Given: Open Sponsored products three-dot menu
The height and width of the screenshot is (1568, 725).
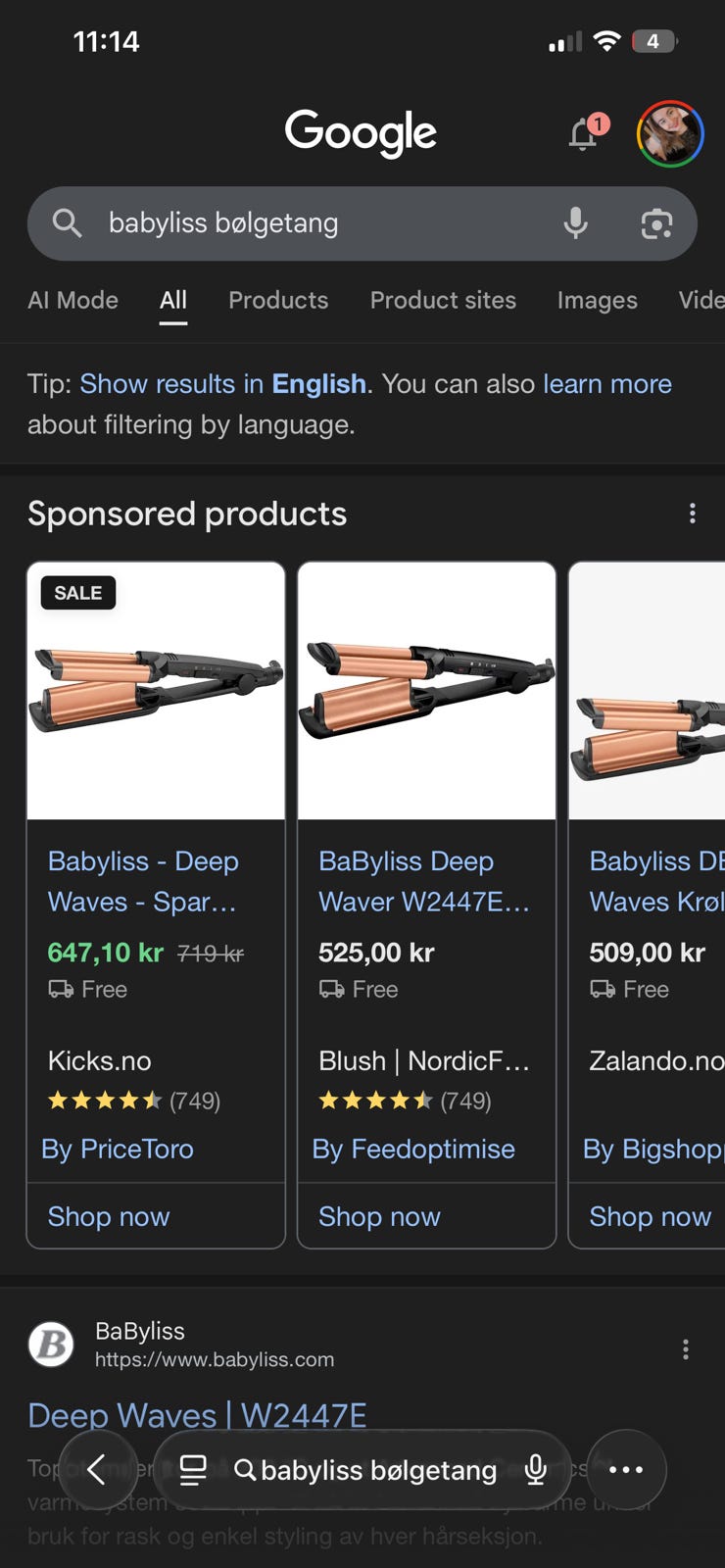Looking at the screenshot, I should click(693, 514).
